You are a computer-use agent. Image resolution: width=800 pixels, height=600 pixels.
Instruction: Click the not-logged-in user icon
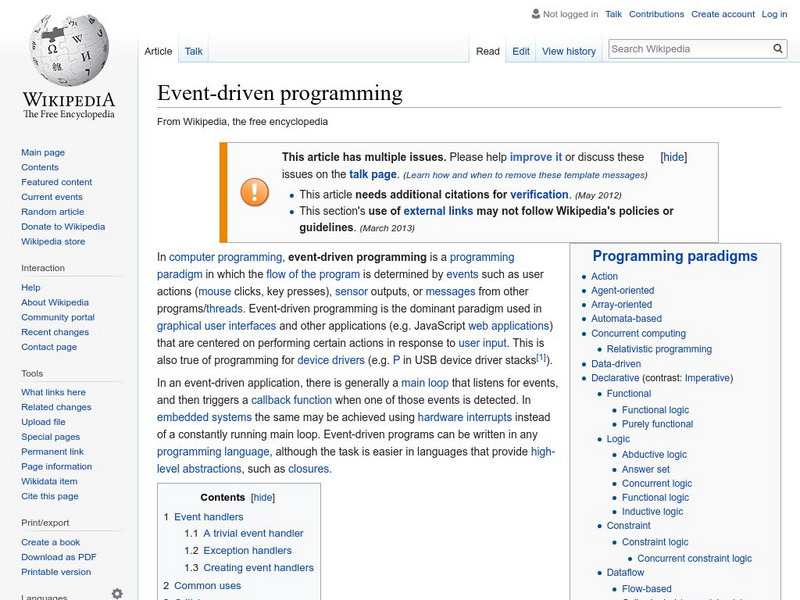click(536, 14)
